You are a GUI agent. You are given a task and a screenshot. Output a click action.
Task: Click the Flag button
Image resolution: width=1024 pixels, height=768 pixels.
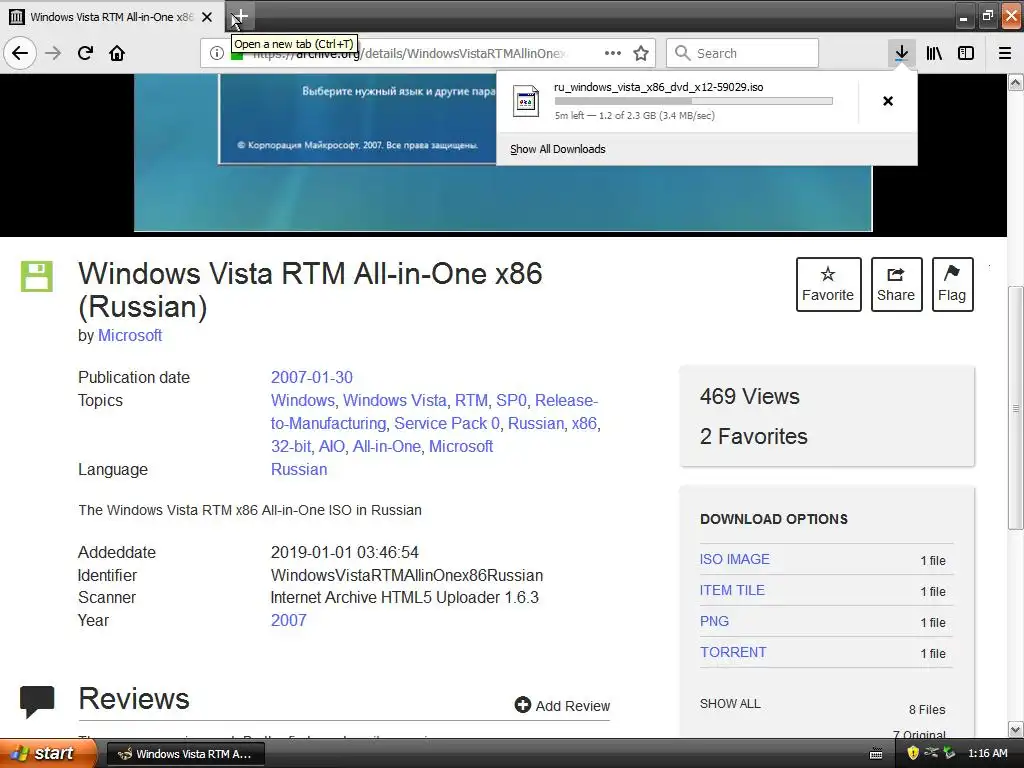[x=952, y=284]
